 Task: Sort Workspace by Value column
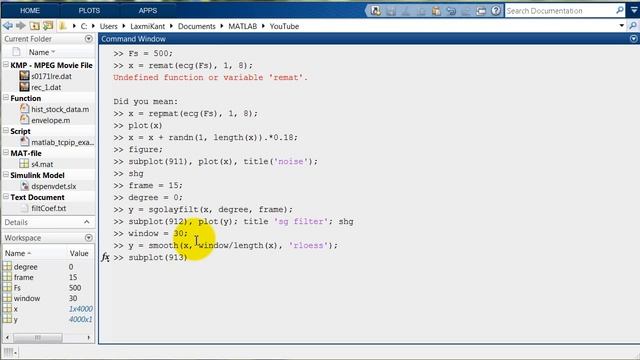click(x=79, y=253)
